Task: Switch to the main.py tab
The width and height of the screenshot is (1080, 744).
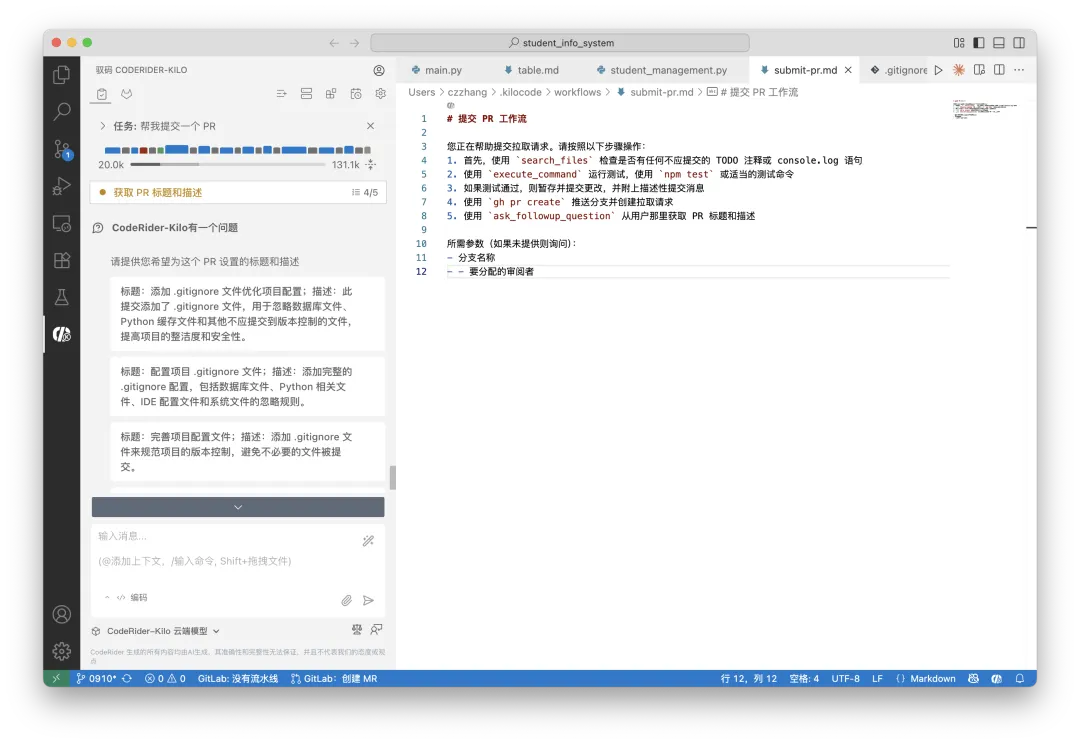Action: tap(444, 69)
